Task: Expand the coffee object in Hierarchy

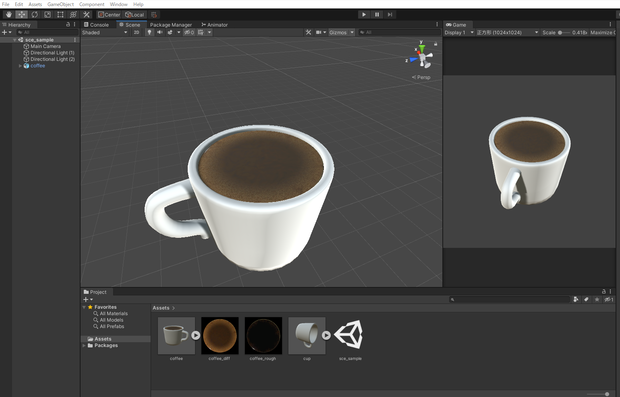Action: tap(20, 66)
